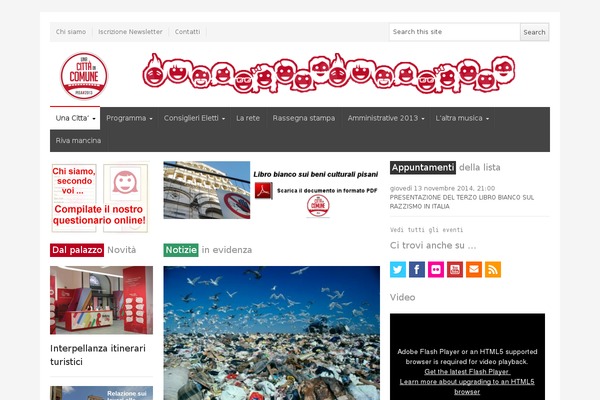Open the YouTube social icon
Image resolution: width=600 pixels, height=400 pixels.
click(x=455, y=269)
